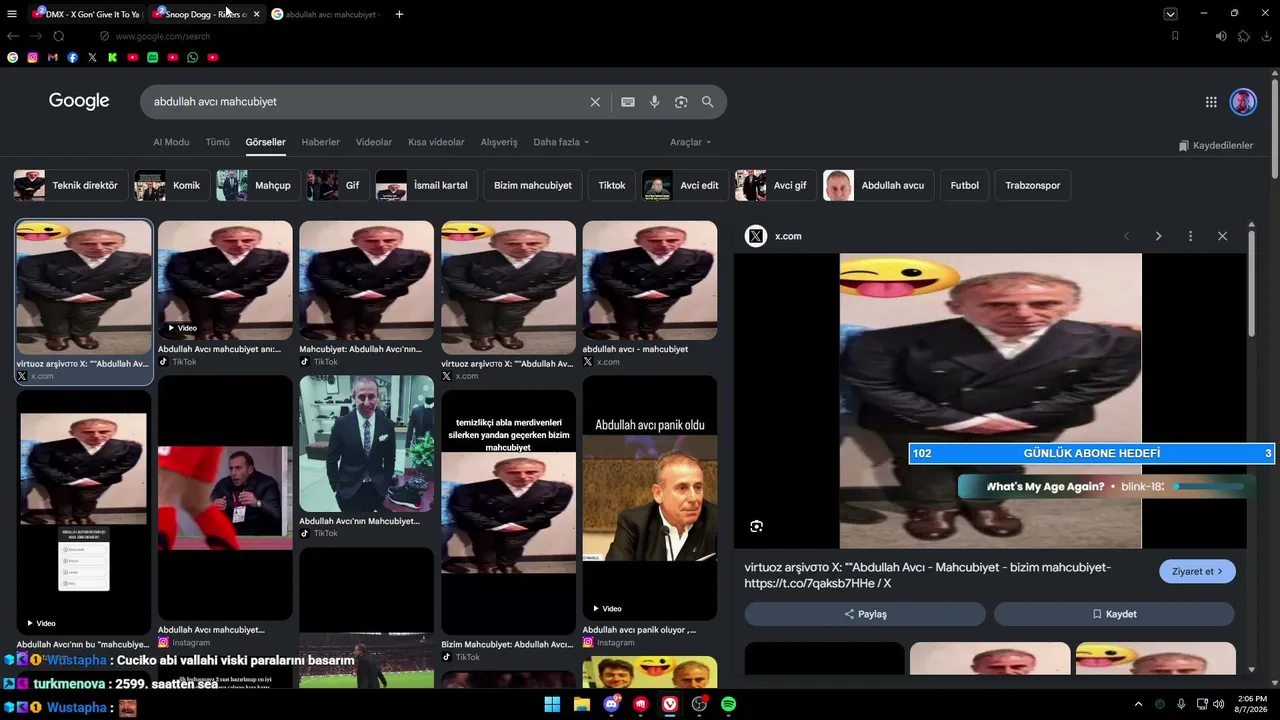Image resolution: width=1280 pixels, height=720 pixels.
Task: Bookmark this page from the address bar
Action: (x=1175, y=36)
